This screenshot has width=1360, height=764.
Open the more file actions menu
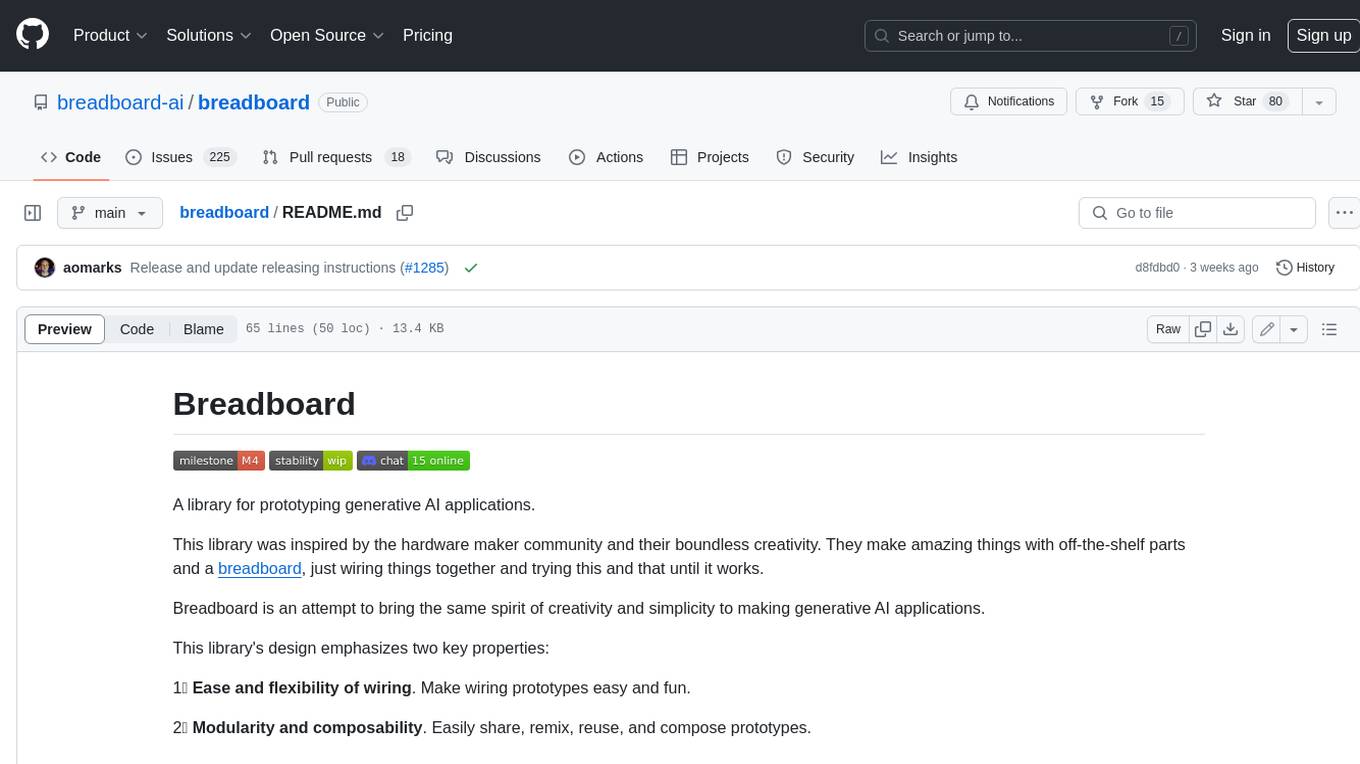1344,213
